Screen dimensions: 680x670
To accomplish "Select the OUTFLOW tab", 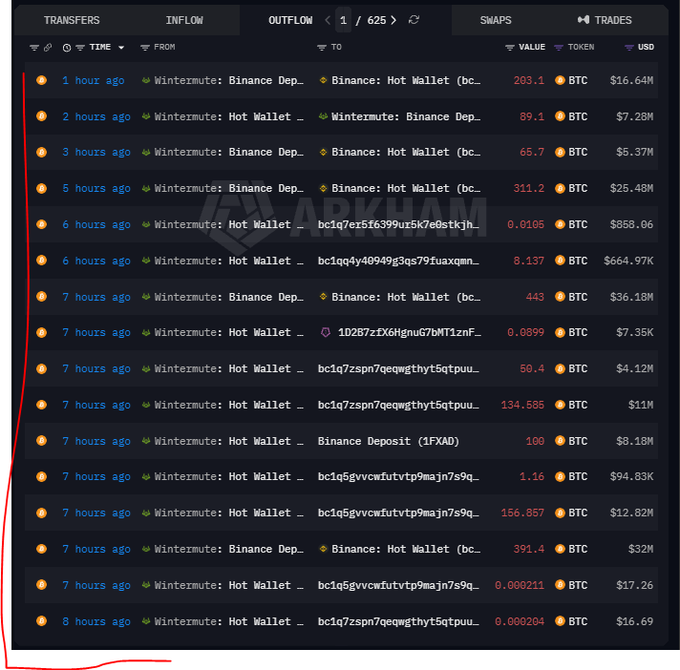I will click(290, 20).
